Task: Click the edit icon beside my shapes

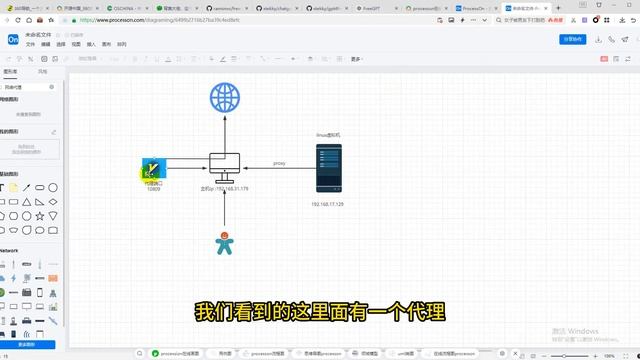Action: pos(53,132)
